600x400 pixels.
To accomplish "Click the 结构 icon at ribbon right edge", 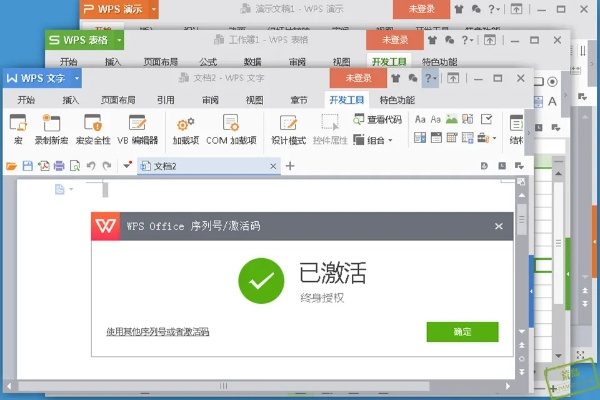I will pos(516,129).
